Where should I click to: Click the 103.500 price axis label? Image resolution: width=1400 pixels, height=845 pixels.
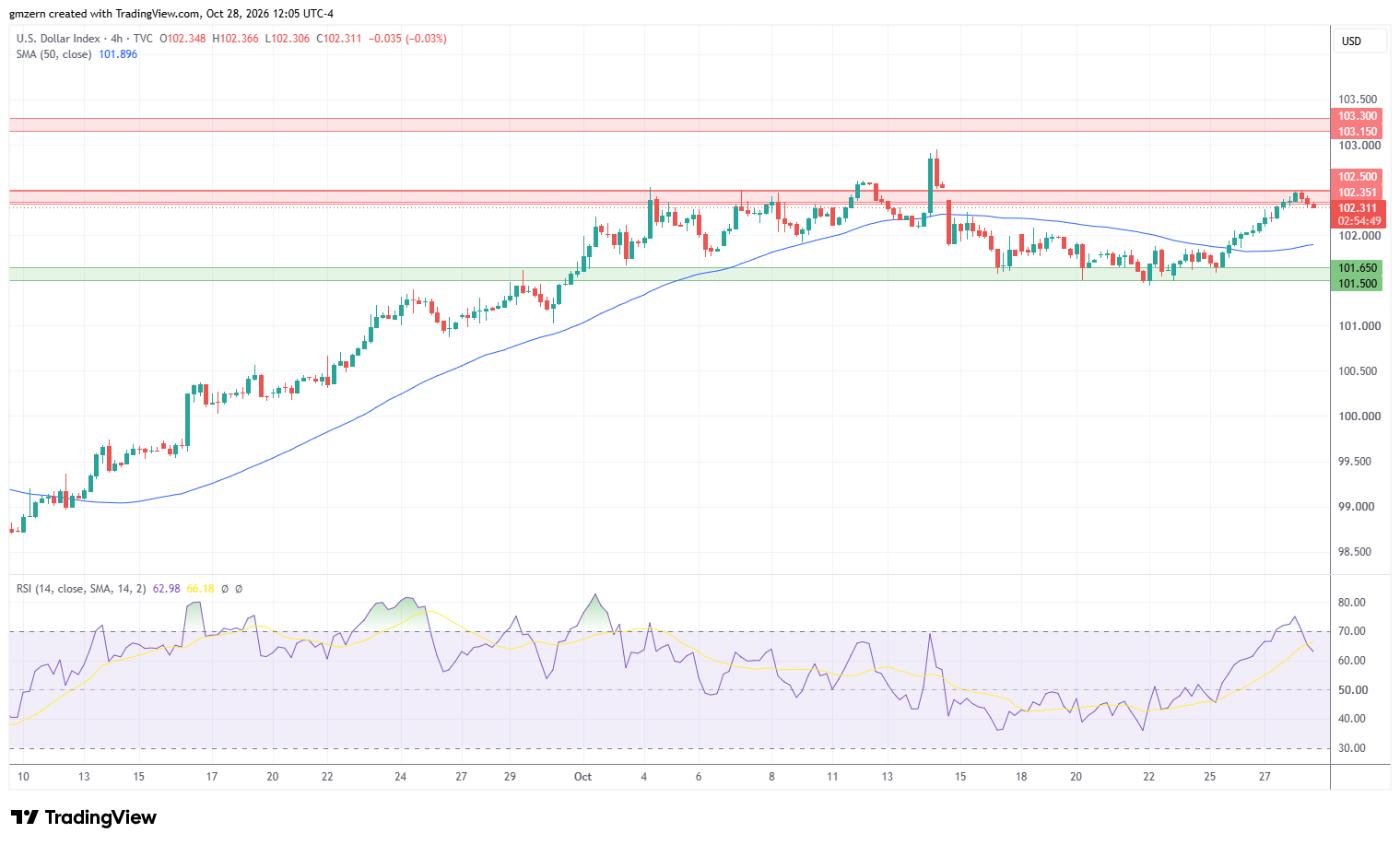point(1358,100)
